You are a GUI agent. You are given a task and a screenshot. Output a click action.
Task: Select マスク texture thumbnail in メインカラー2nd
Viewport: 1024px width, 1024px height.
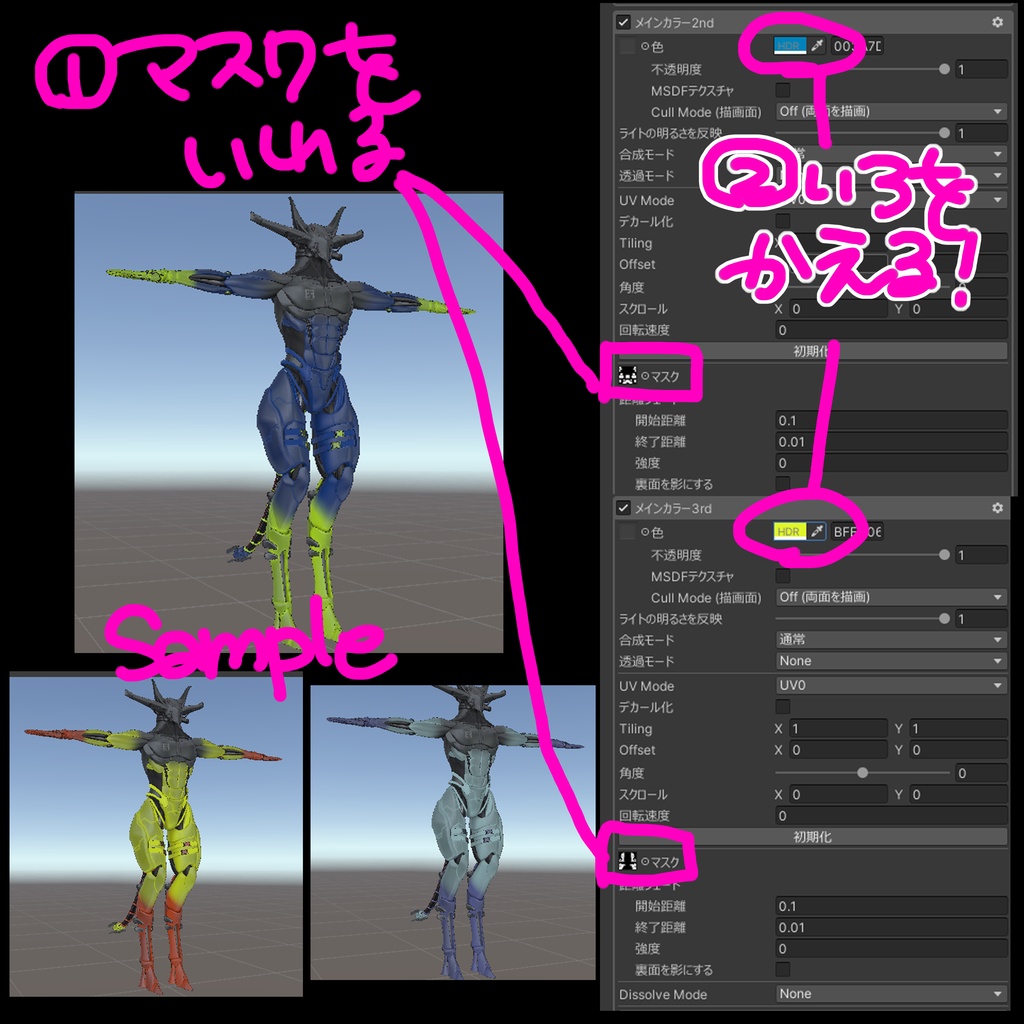tap(627, 376)
